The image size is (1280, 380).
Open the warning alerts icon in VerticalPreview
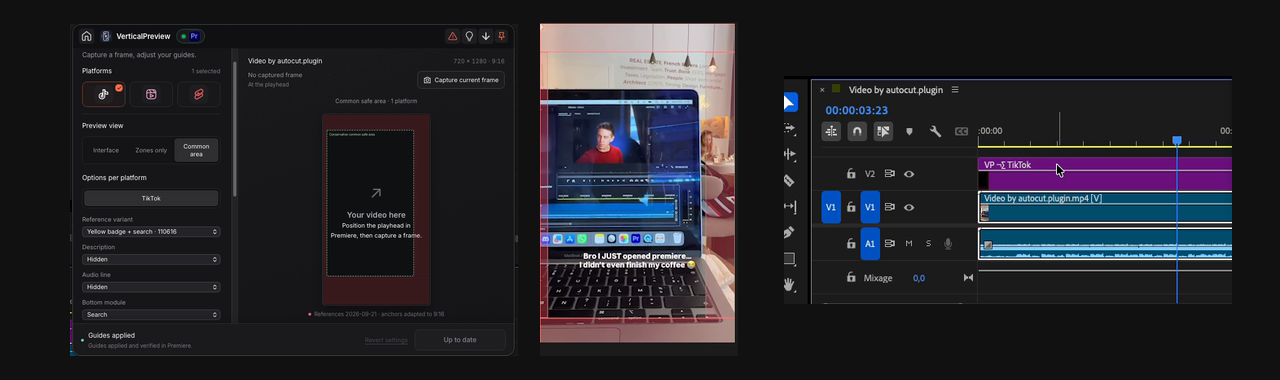452,36
